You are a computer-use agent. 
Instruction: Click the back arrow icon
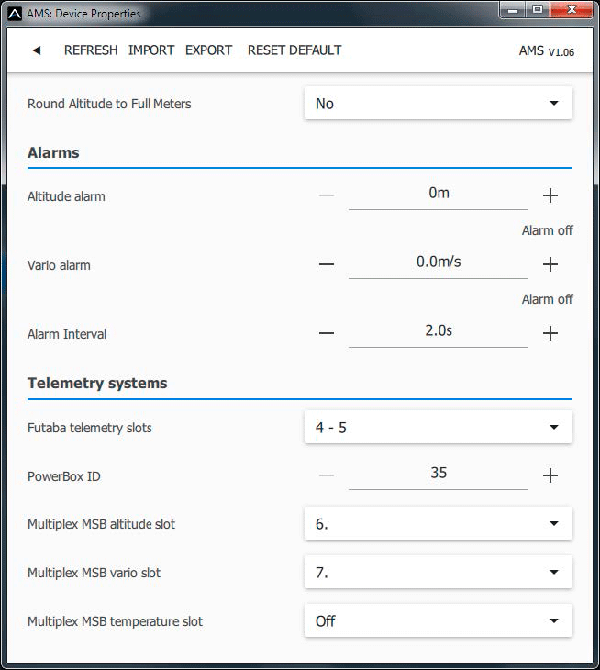tap(37, 51)
